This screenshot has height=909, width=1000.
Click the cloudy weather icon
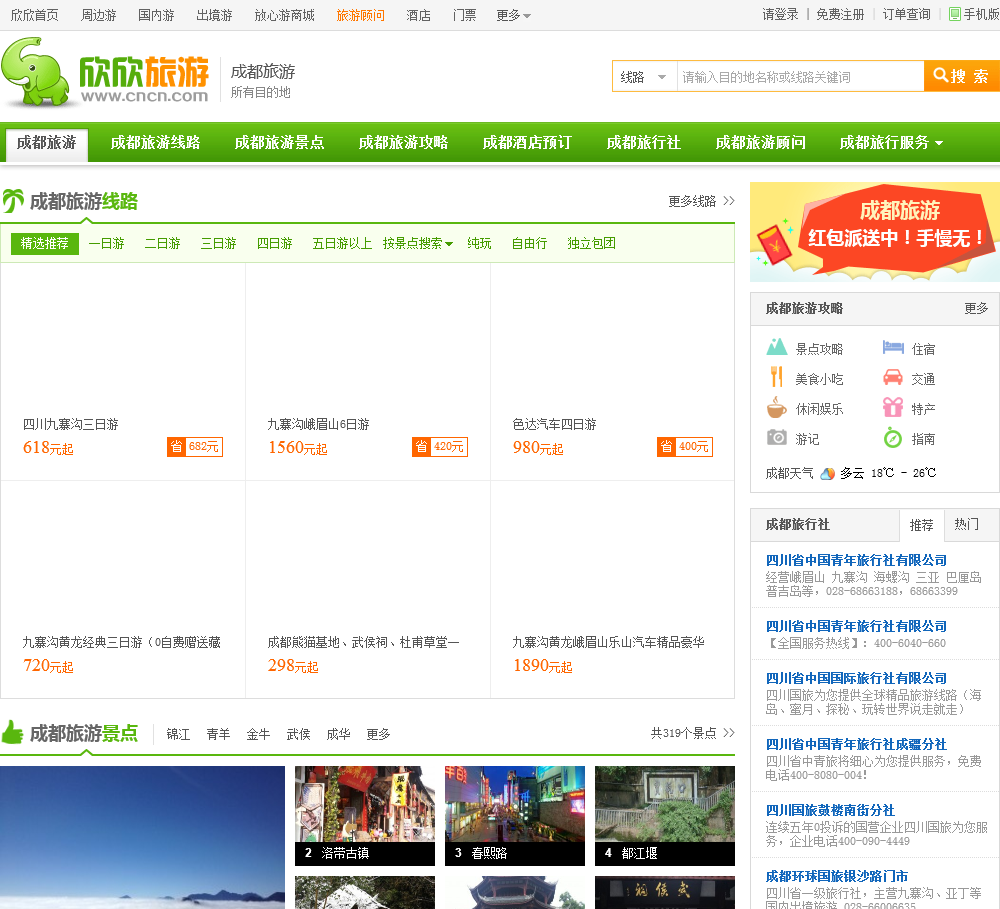(827, 473)
